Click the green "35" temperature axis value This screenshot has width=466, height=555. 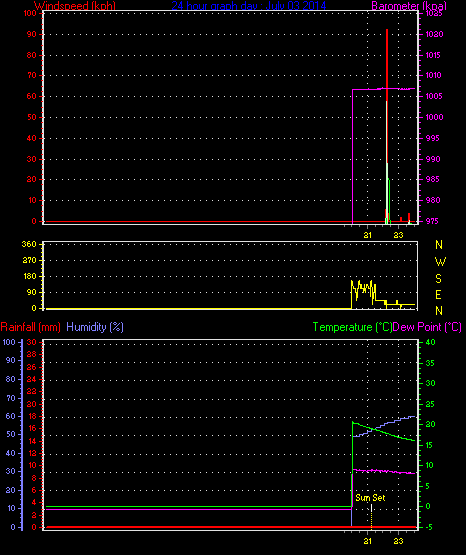[430, 363]
